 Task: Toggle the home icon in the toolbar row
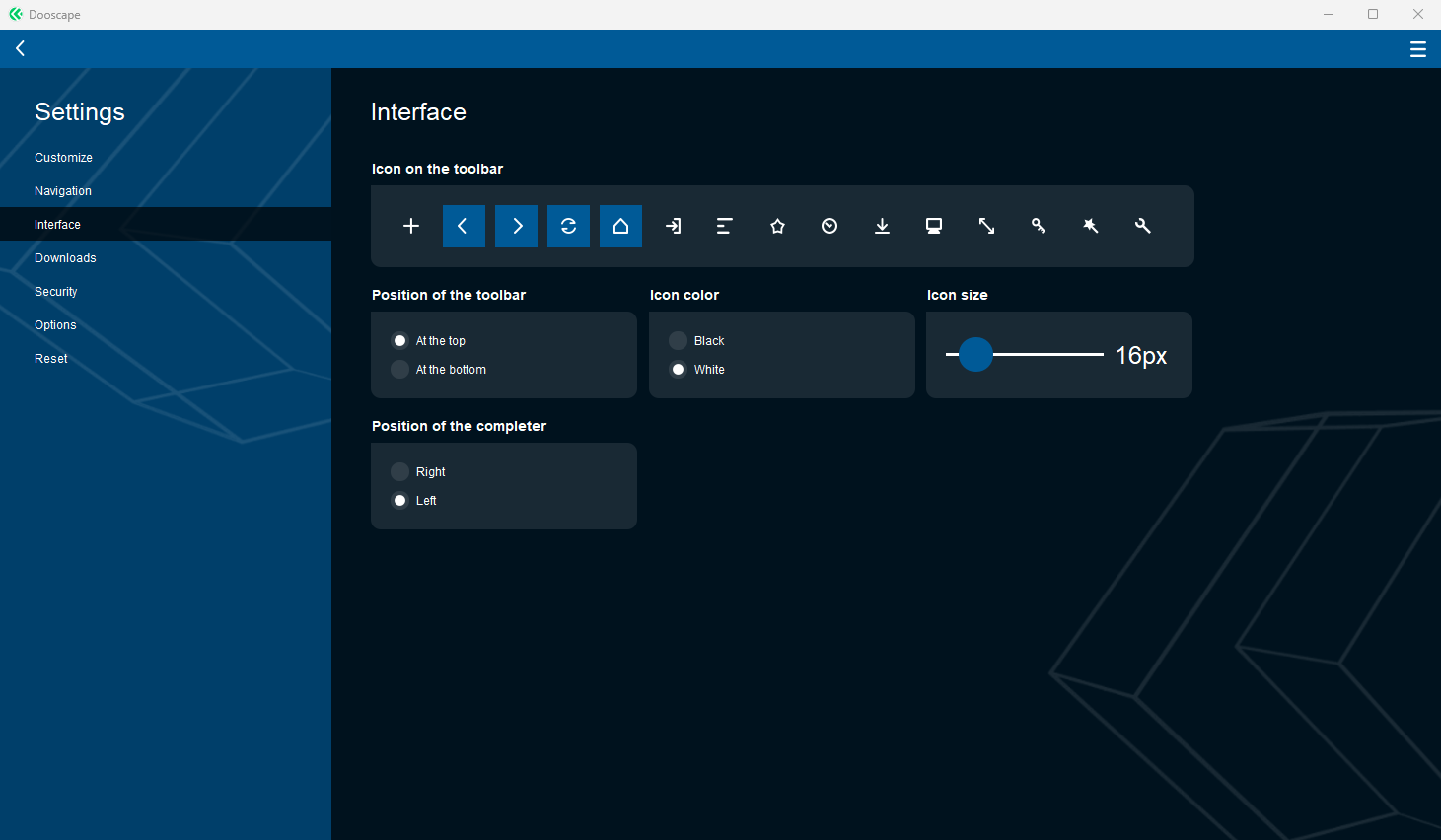[x=620, y=226]
